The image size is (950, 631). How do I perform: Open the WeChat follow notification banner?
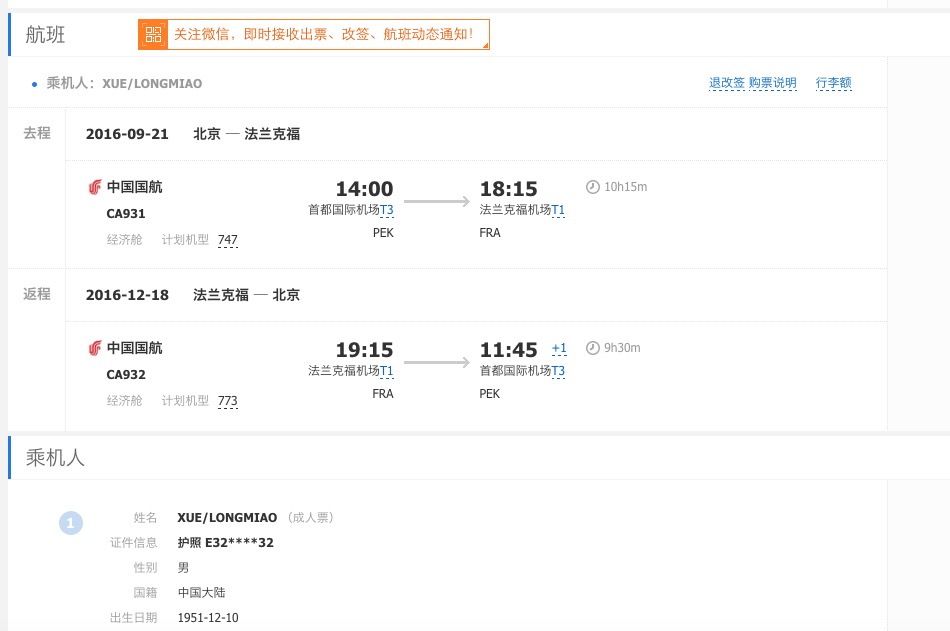(x=314, y=35)
